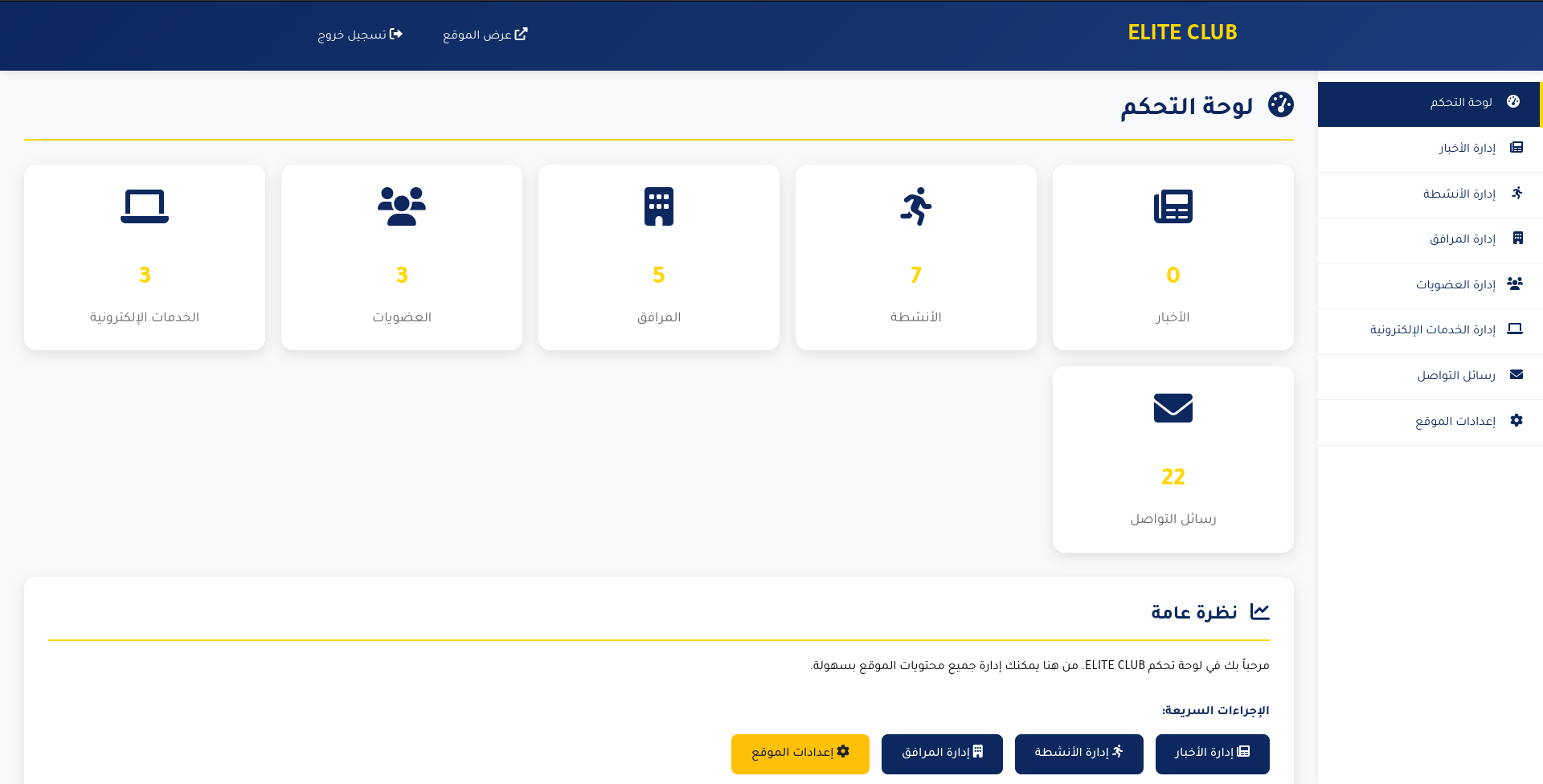The width and height of the screenshot is (1543, 784).
Task: Click the large palette icon beside لوحة التحكم heading
Action: click(1281, 104)
